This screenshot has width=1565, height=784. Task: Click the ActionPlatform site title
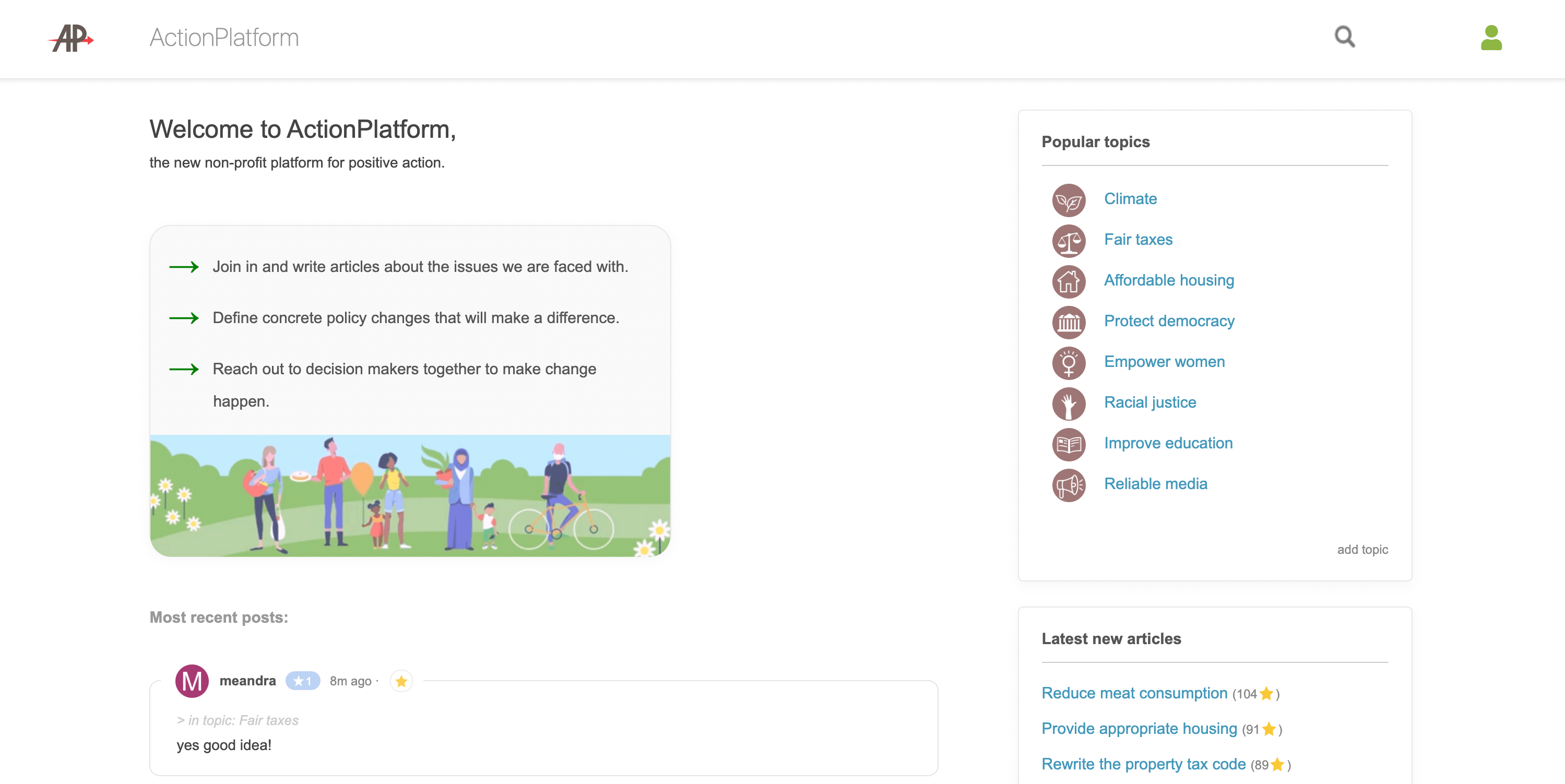pos(224,38)
